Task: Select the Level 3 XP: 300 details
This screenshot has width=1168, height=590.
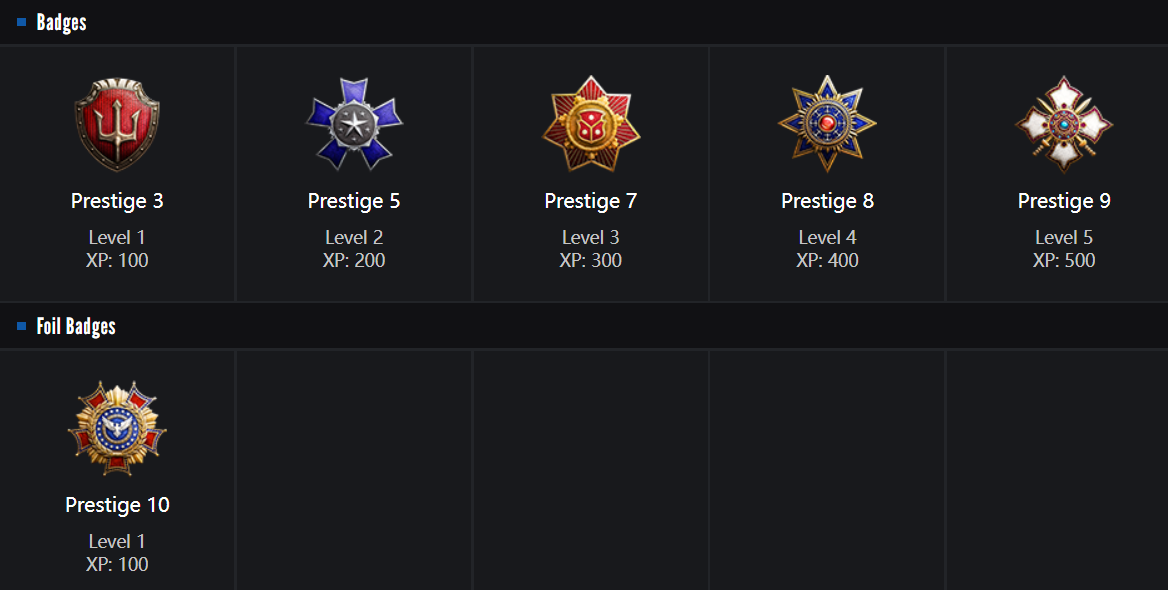Action: click(x=591, y=249)
